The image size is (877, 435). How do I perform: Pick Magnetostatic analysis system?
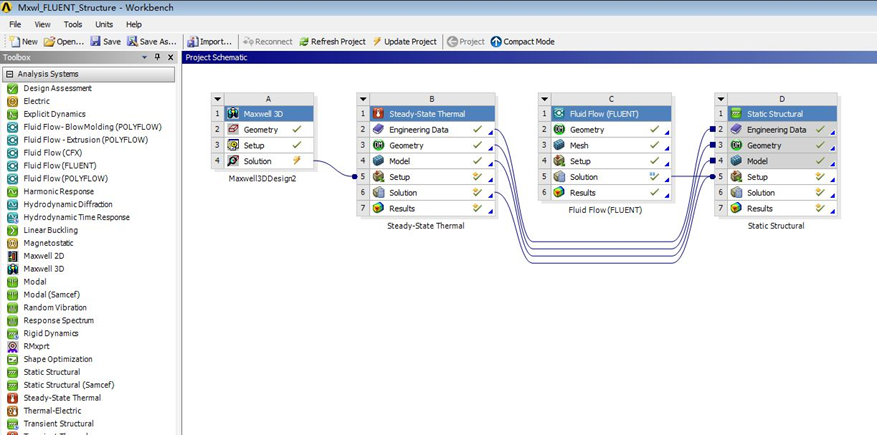coord(48,243)
